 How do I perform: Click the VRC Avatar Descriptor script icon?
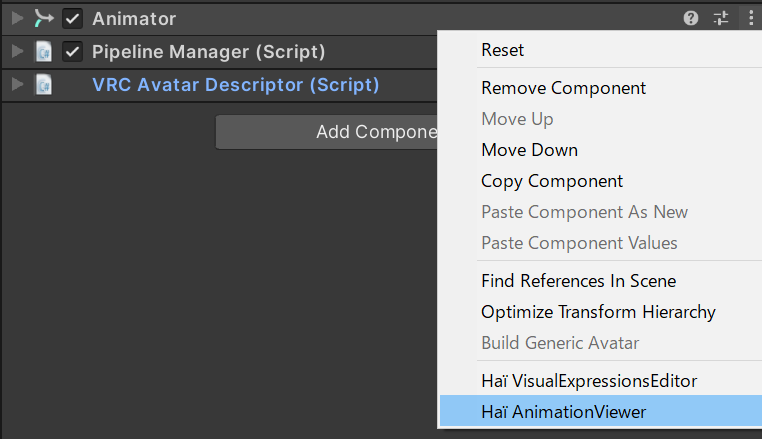(43, 85)
